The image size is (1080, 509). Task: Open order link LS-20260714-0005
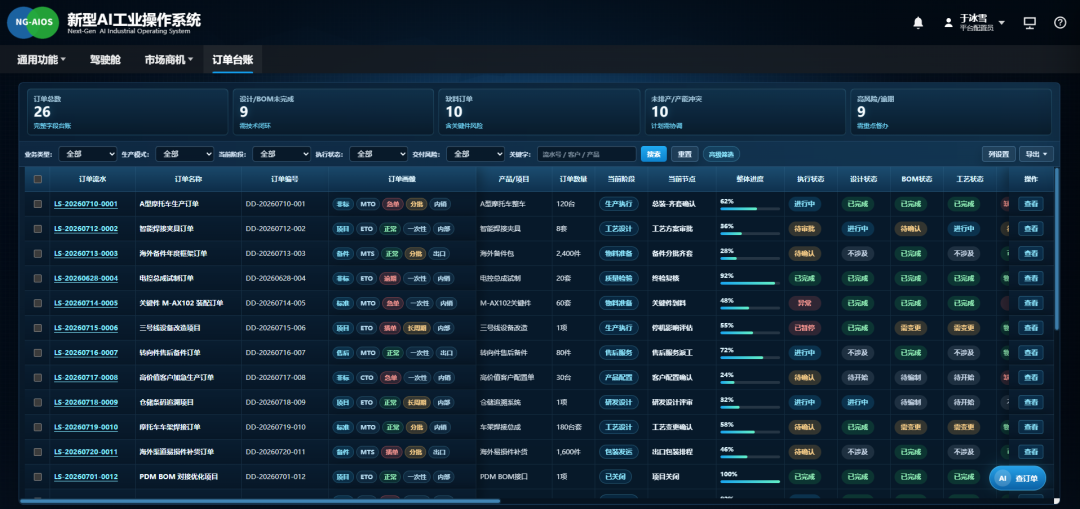point(86,303)
